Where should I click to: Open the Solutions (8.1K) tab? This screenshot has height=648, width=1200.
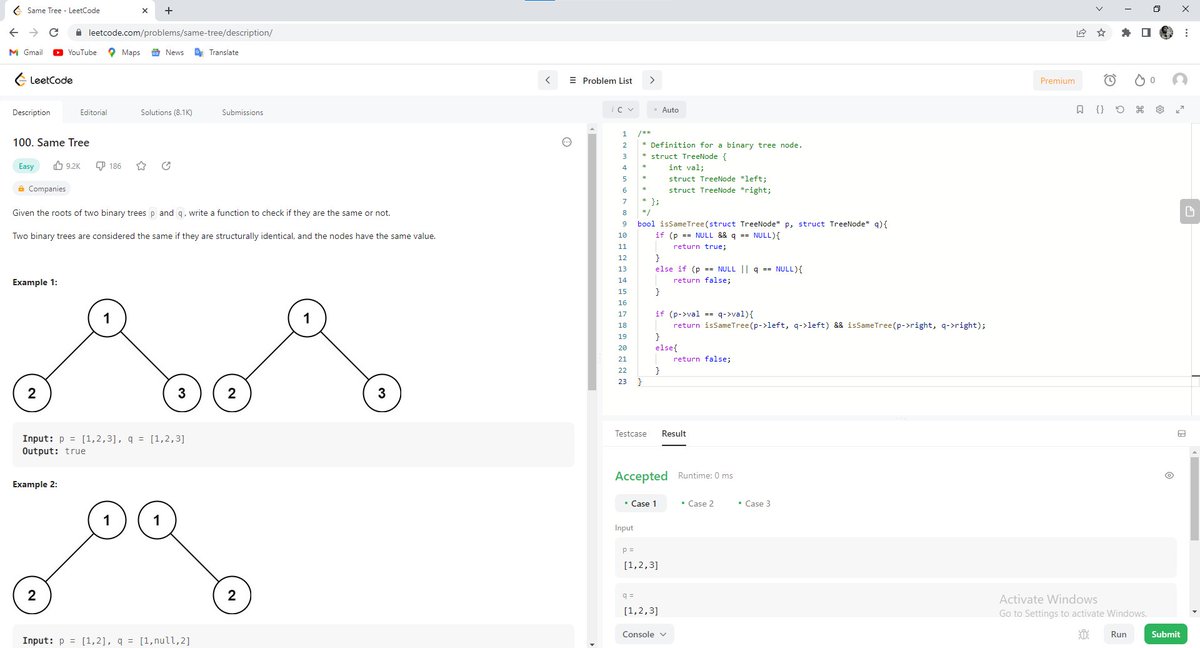point(166,112)
